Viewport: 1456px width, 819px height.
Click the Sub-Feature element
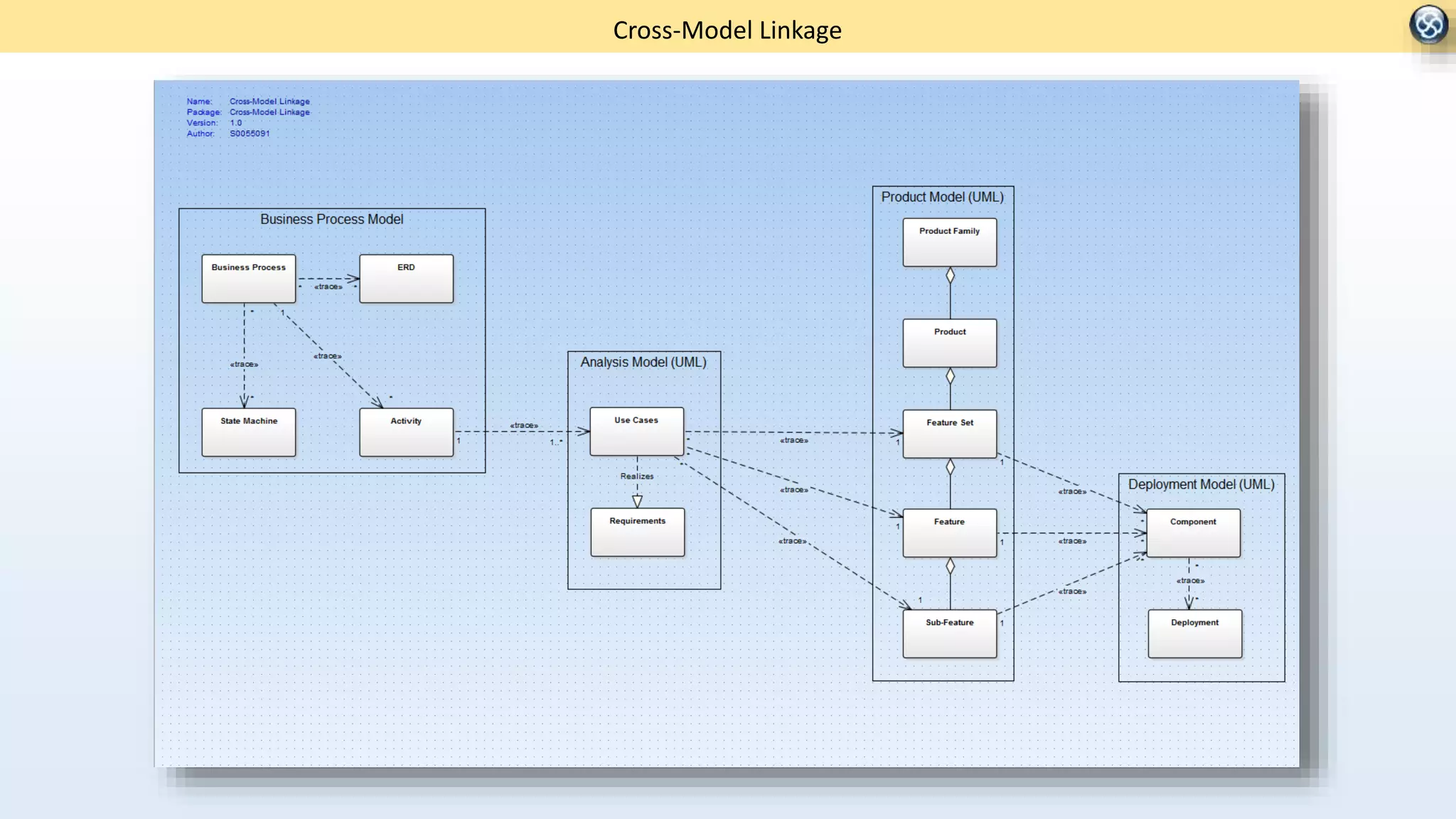point(949,633)
